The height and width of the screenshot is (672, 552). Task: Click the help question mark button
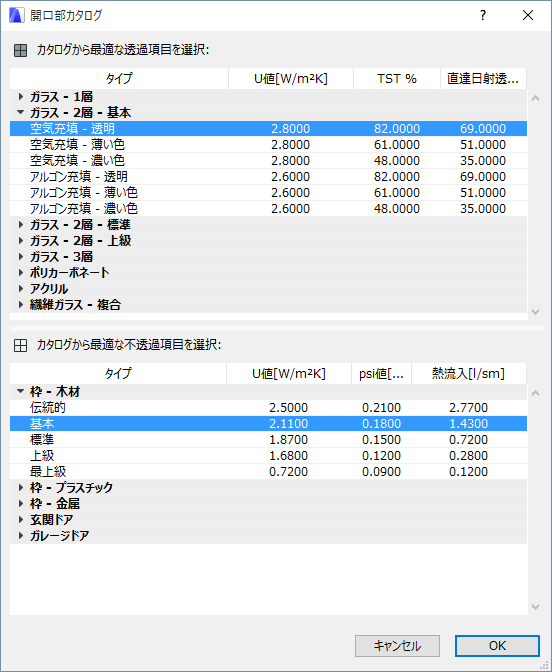(483, 15)
